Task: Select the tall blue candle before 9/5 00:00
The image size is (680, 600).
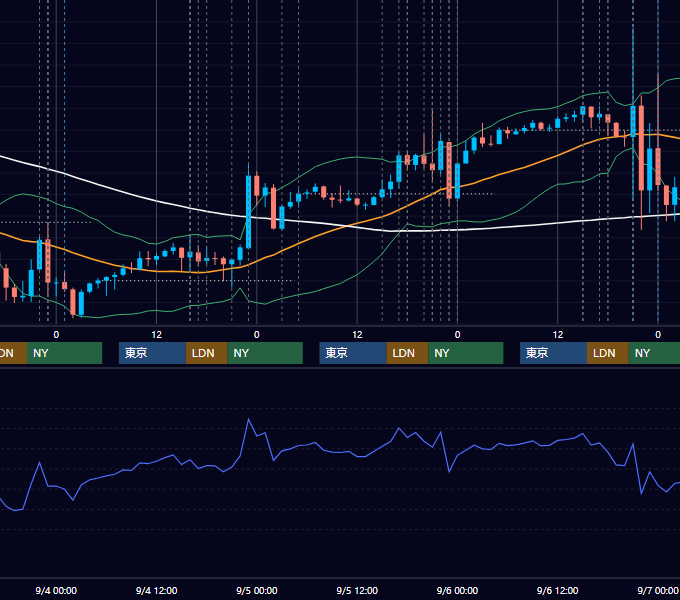Action: point(248,212)
